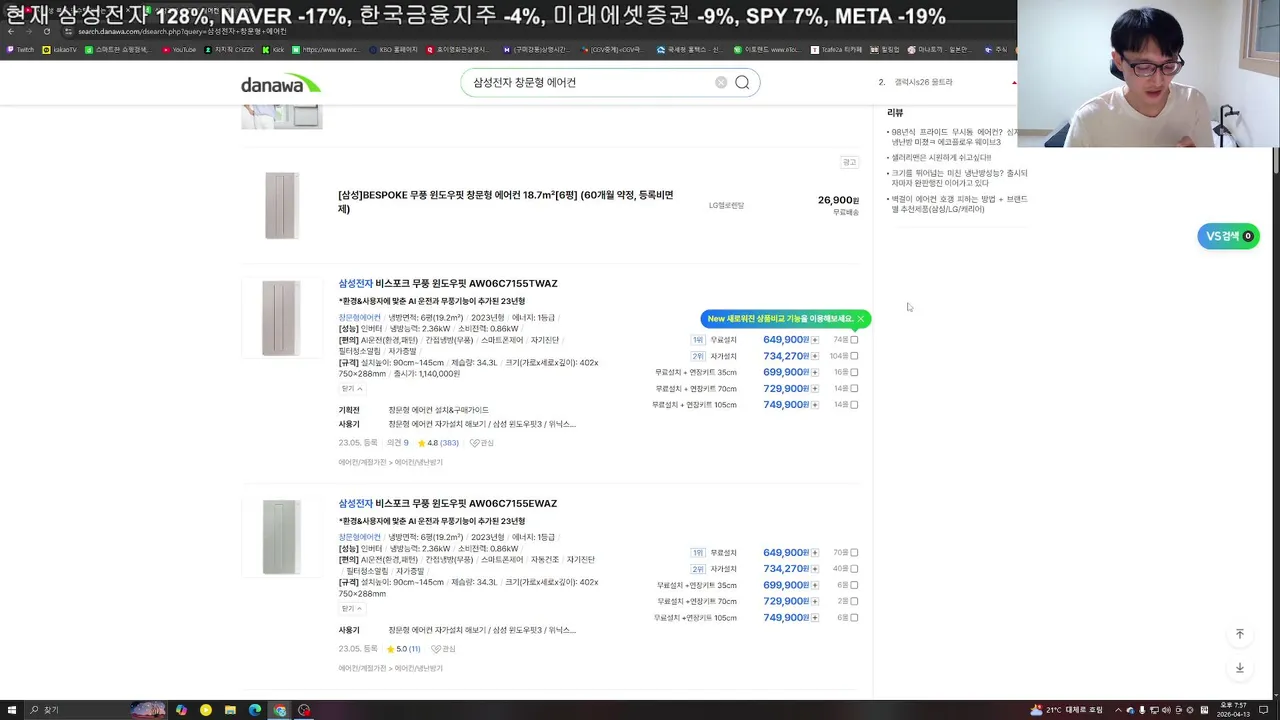Plus icon beside 749,900원 for AW06C7155EWAZ
This screenshot has width=1280, height=720.
click(815, 618)
